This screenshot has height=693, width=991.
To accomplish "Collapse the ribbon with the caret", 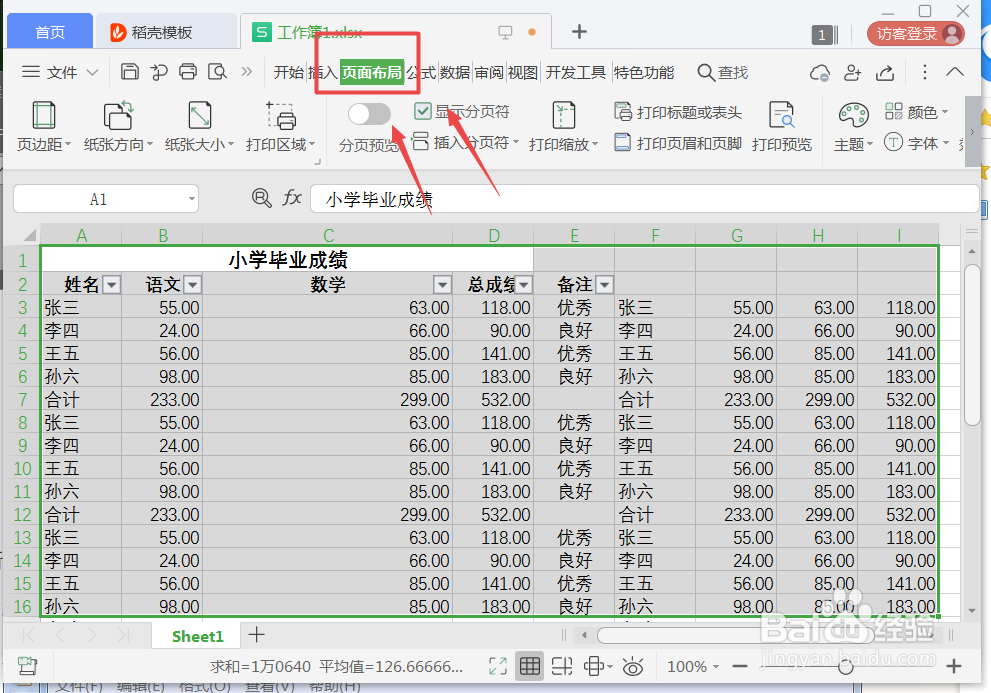I will coord(955,71).
